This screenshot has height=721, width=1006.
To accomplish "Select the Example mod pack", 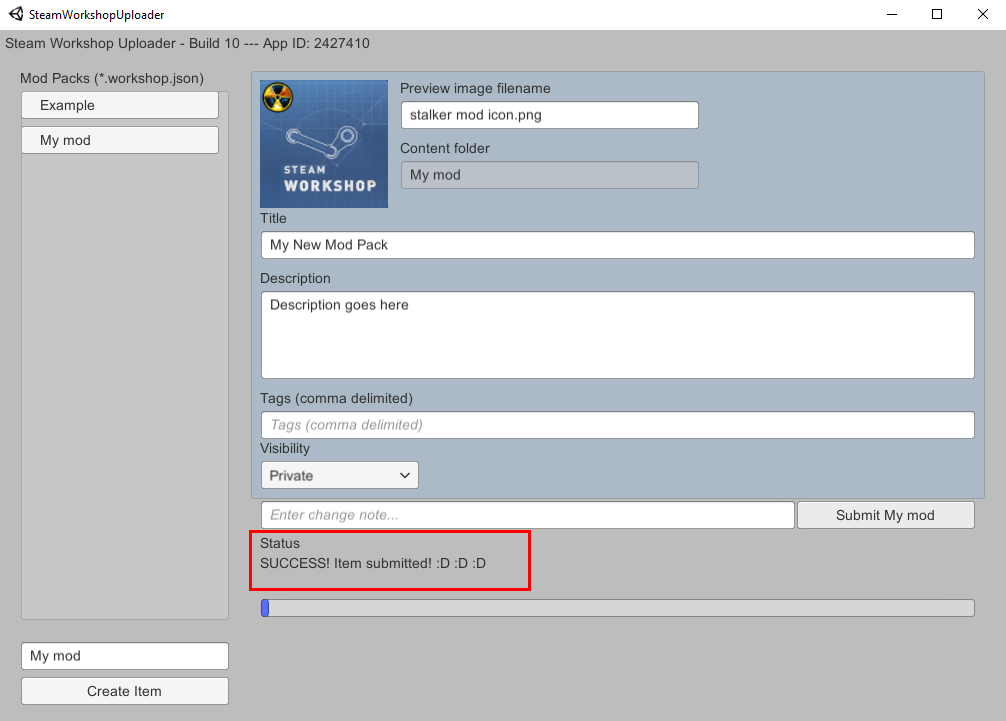I will (x=120, y=105).
